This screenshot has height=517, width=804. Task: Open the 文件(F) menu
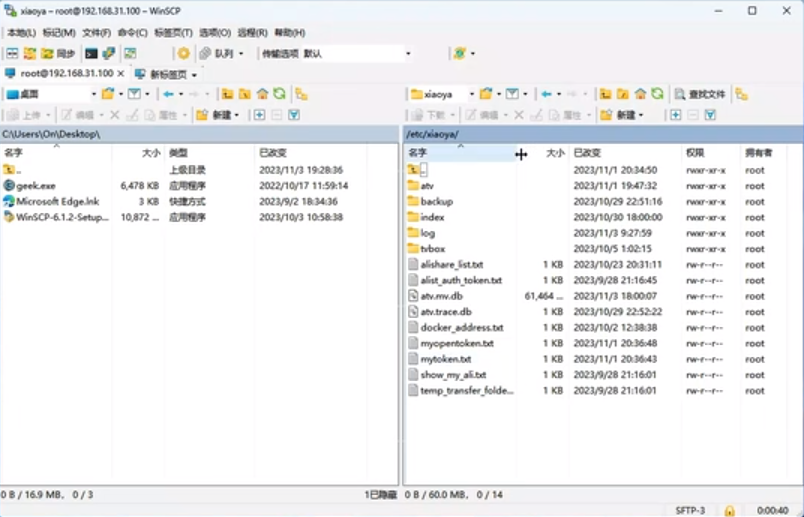click(x=96, y=33)
